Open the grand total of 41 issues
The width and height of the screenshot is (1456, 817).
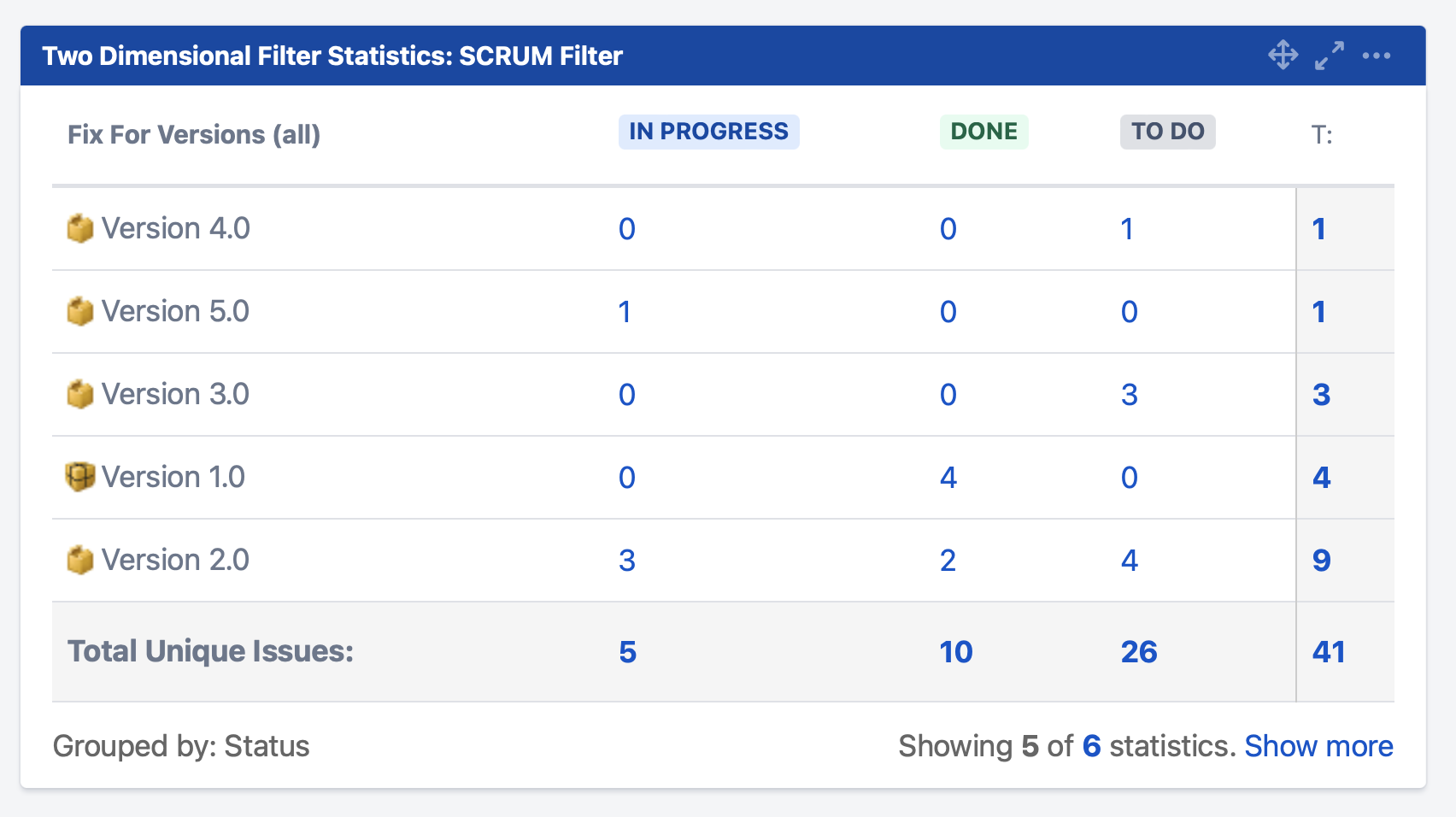coord(1329,652)
